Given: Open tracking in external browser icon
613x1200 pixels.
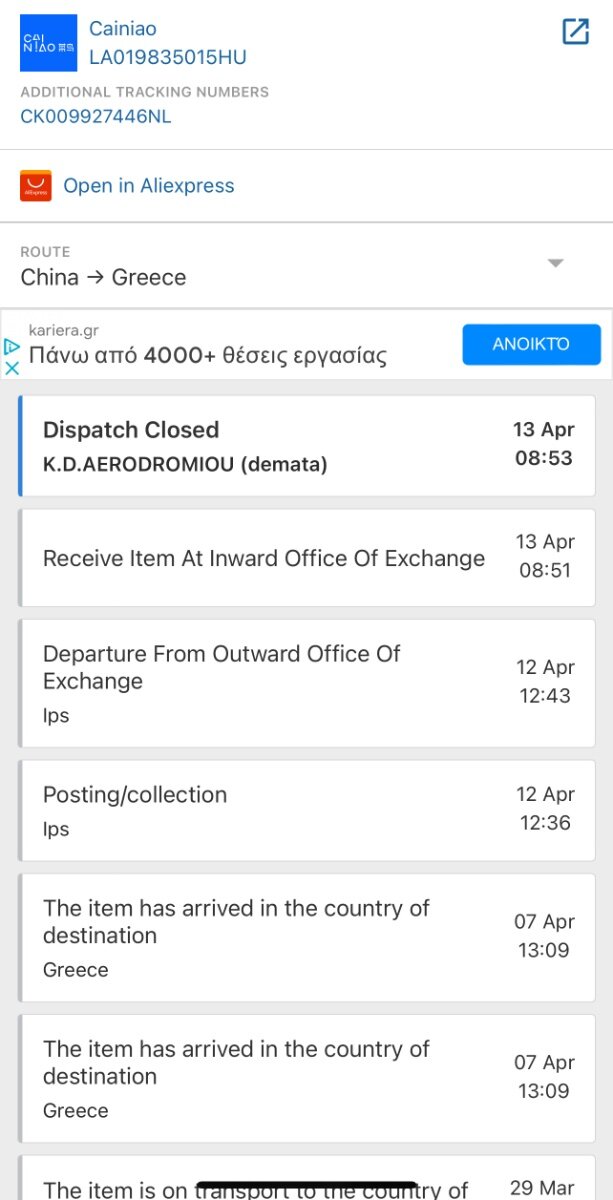Looking at the screenshot, I should (x=576, y=32).
